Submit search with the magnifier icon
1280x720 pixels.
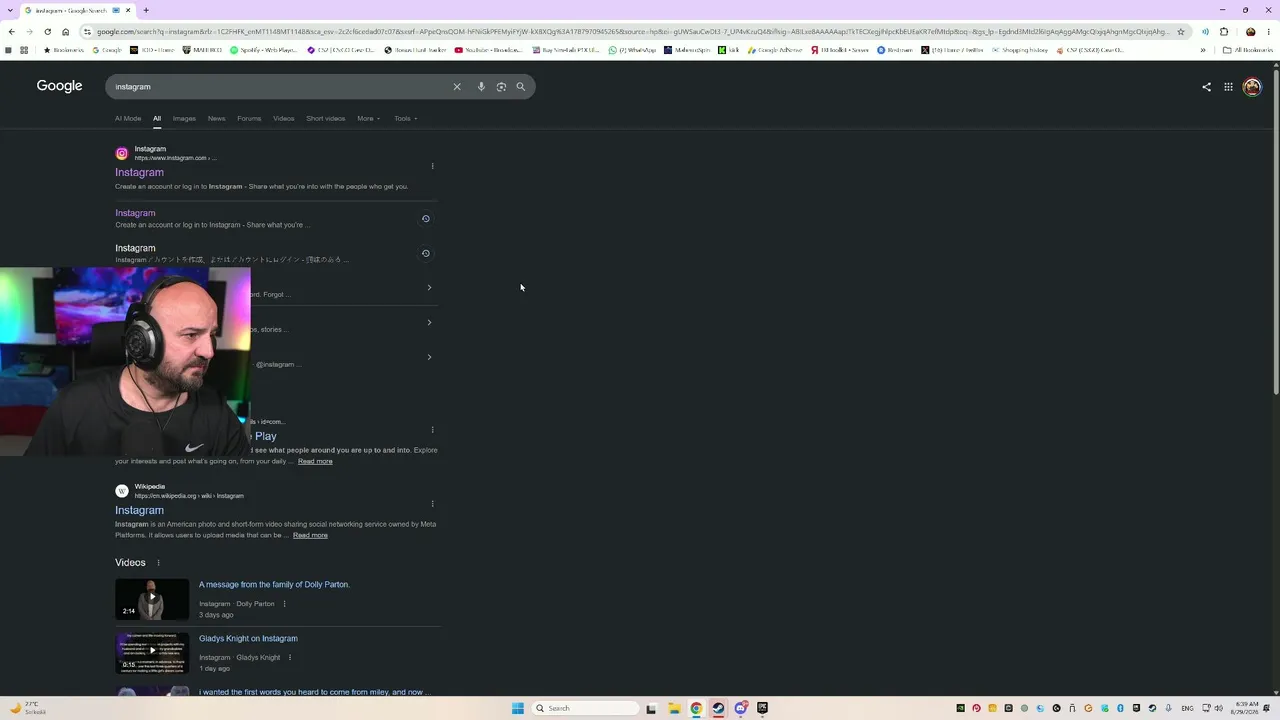(521, 87)
